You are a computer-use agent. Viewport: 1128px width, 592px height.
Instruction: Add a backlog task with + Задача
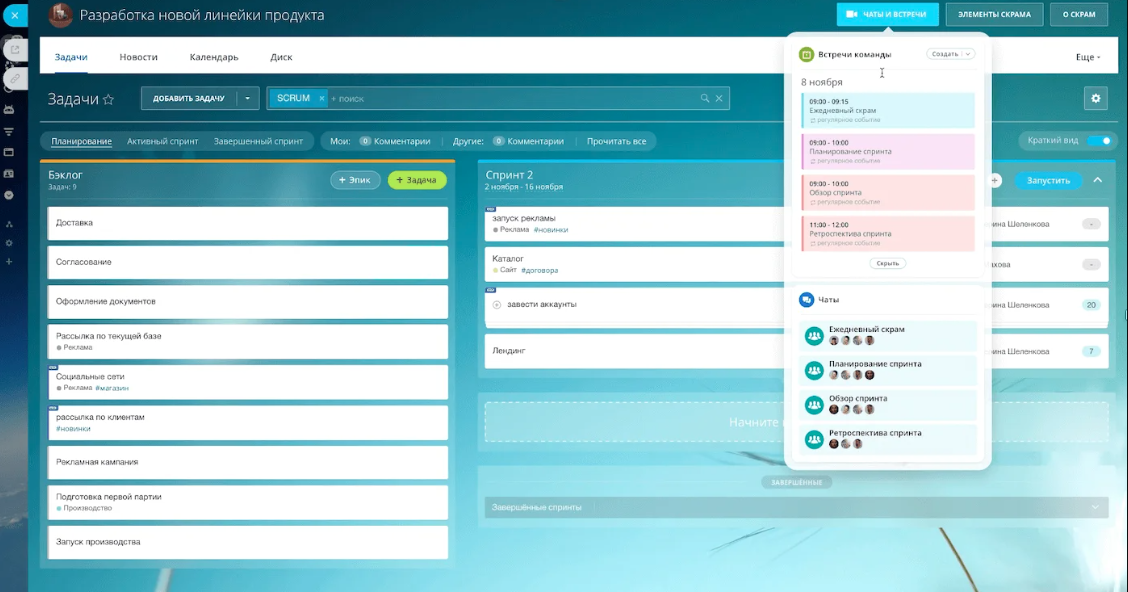(x=417, y=181)
